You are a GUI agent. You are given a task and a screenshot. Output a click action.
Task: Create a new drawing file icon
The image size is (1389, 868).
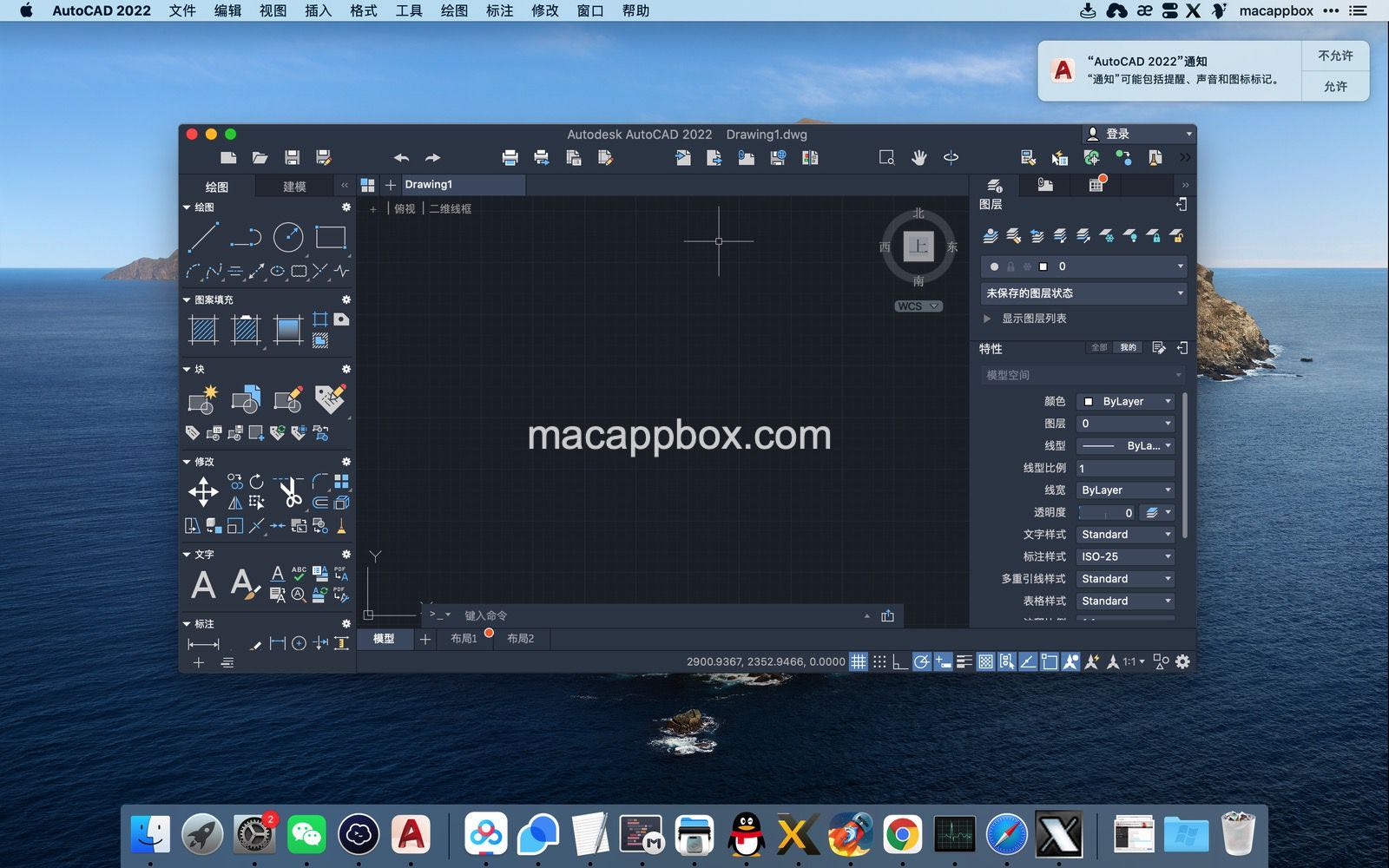coord(228,158)
